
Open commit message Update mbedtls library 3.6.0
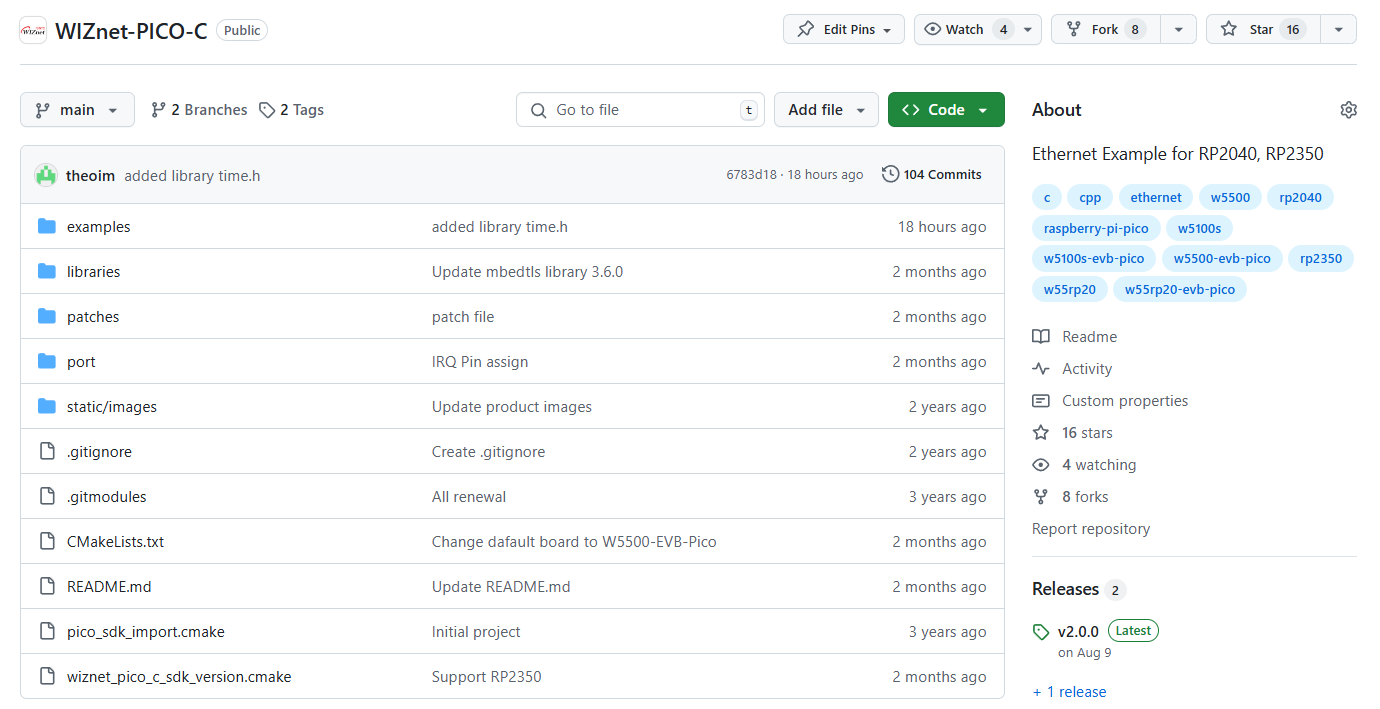527,272
